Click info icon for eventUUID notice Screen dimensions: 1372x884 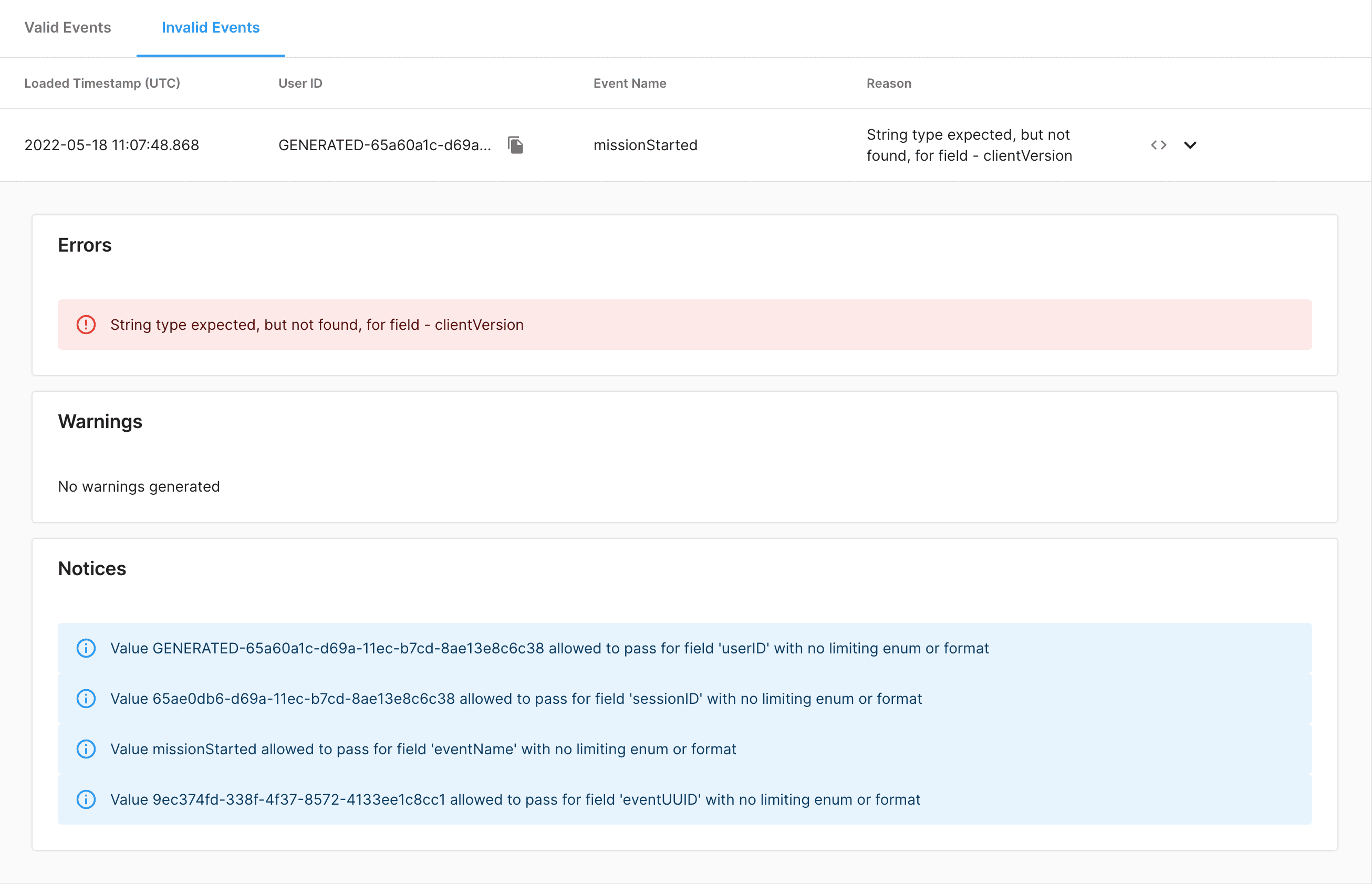86,800
